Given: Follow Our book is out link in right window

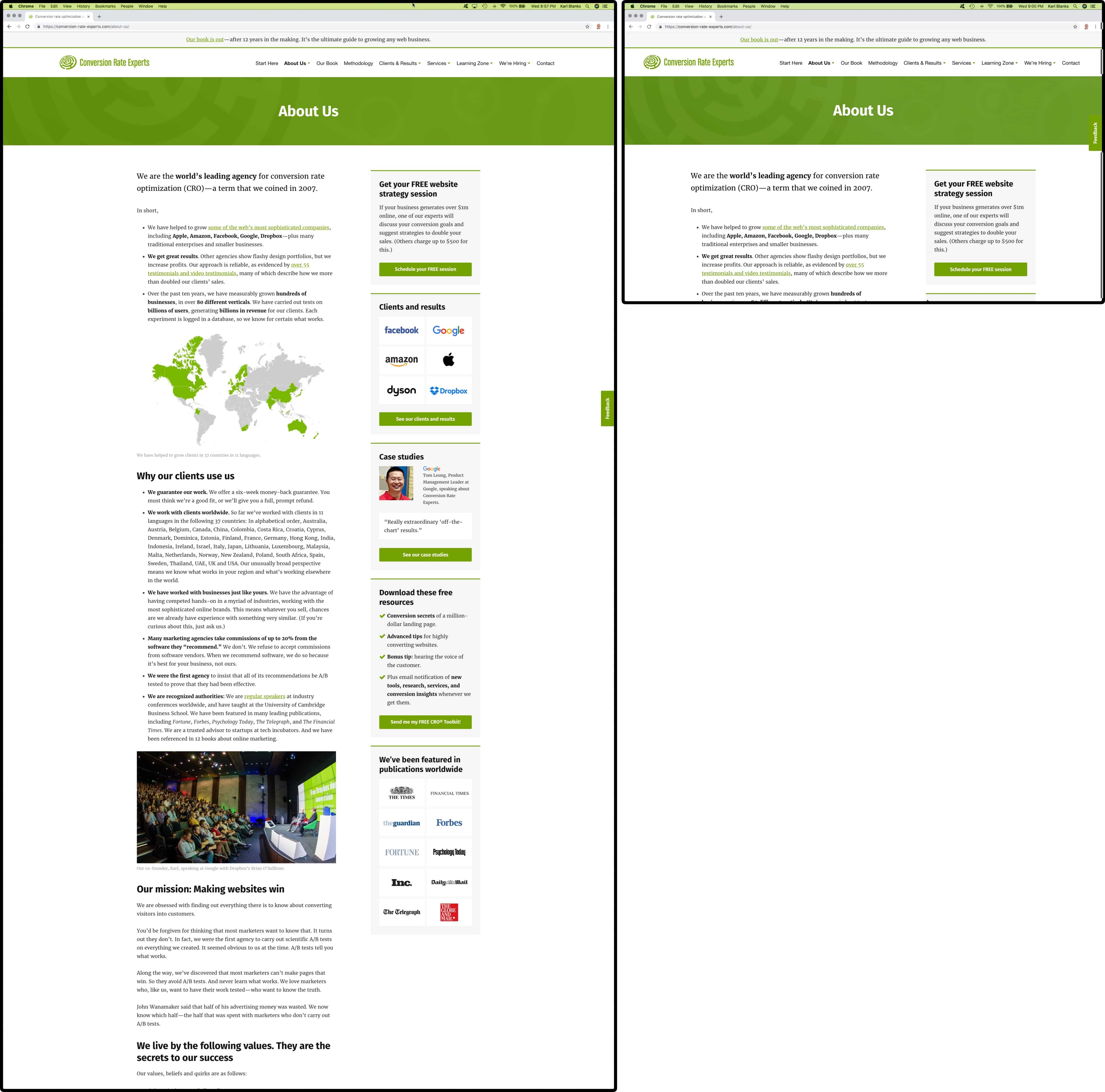Looking at the screenshot, I should (759, 40).
